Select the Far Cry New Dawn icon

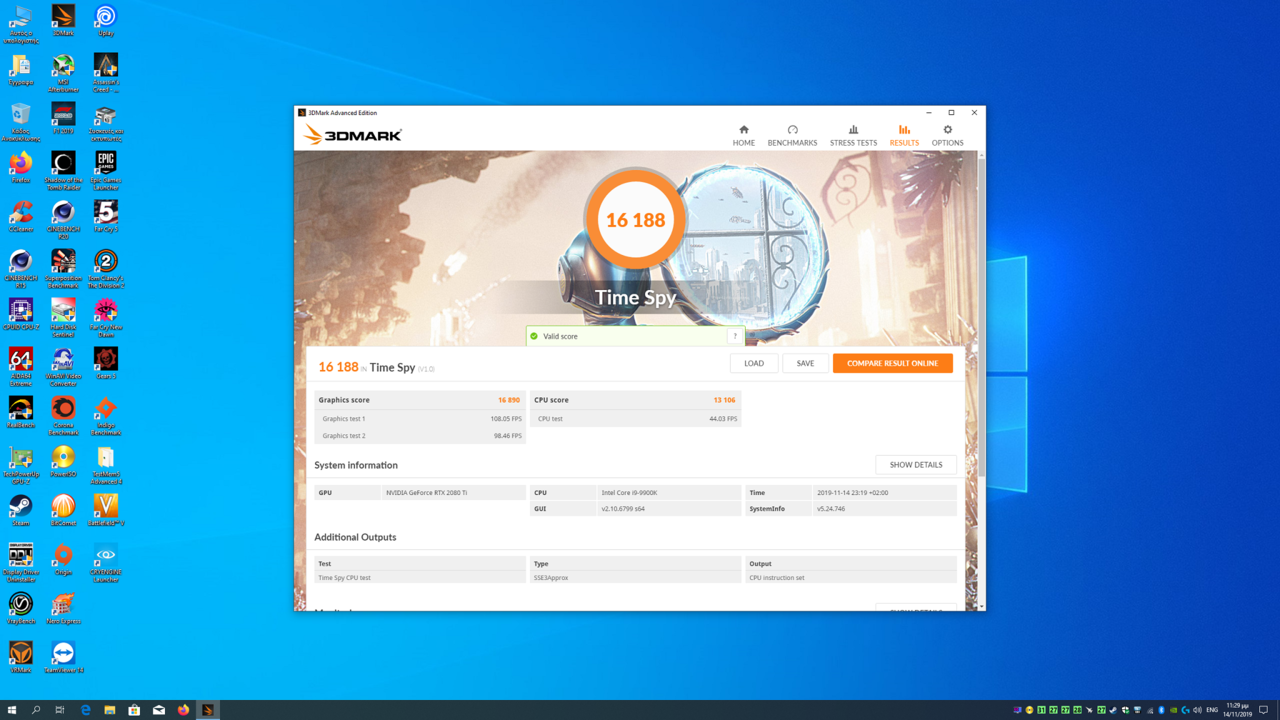click(x=105, y=318)
